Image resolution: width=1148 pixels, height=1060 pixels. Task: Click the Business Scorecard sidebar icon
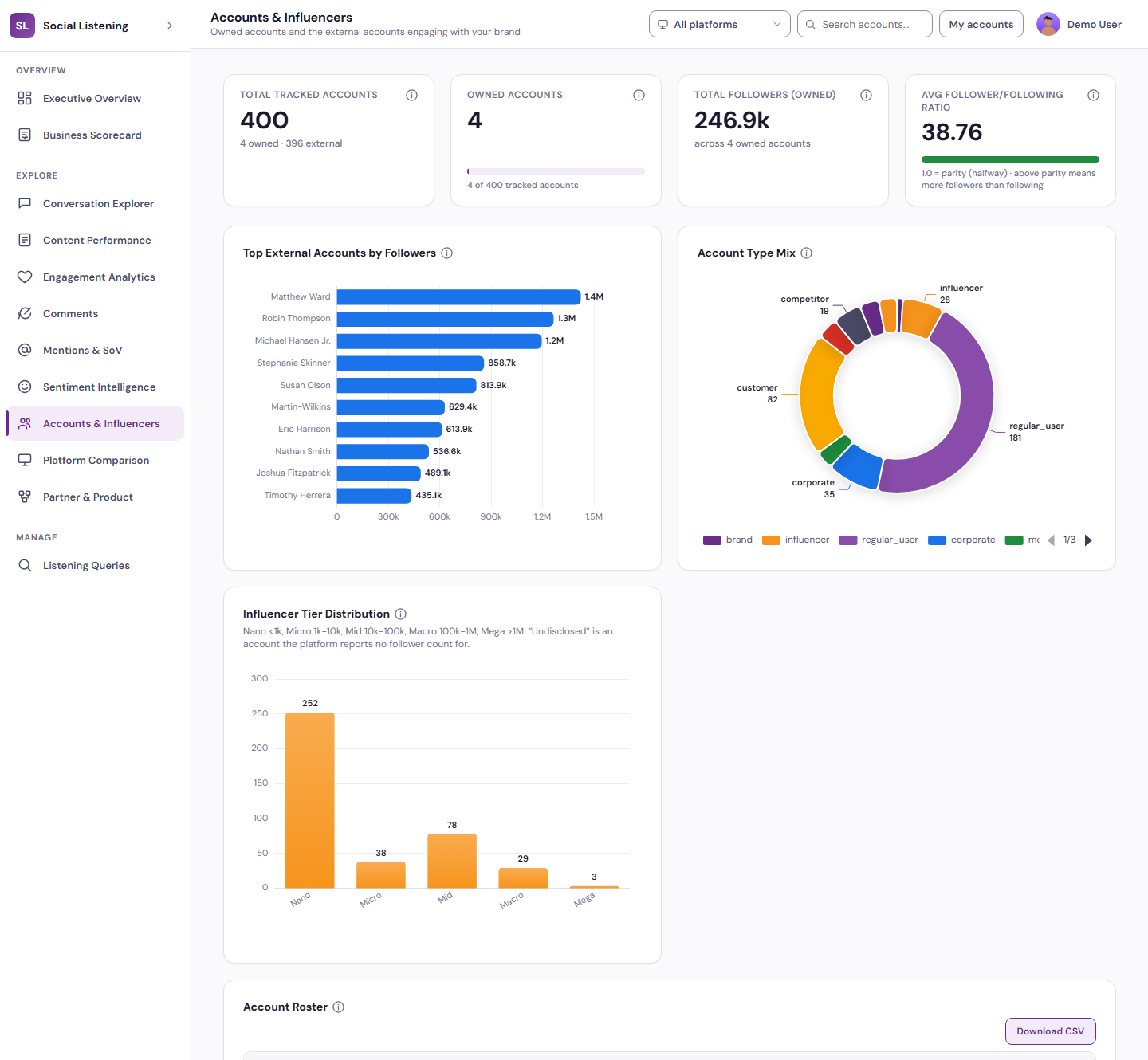[25, 135]
